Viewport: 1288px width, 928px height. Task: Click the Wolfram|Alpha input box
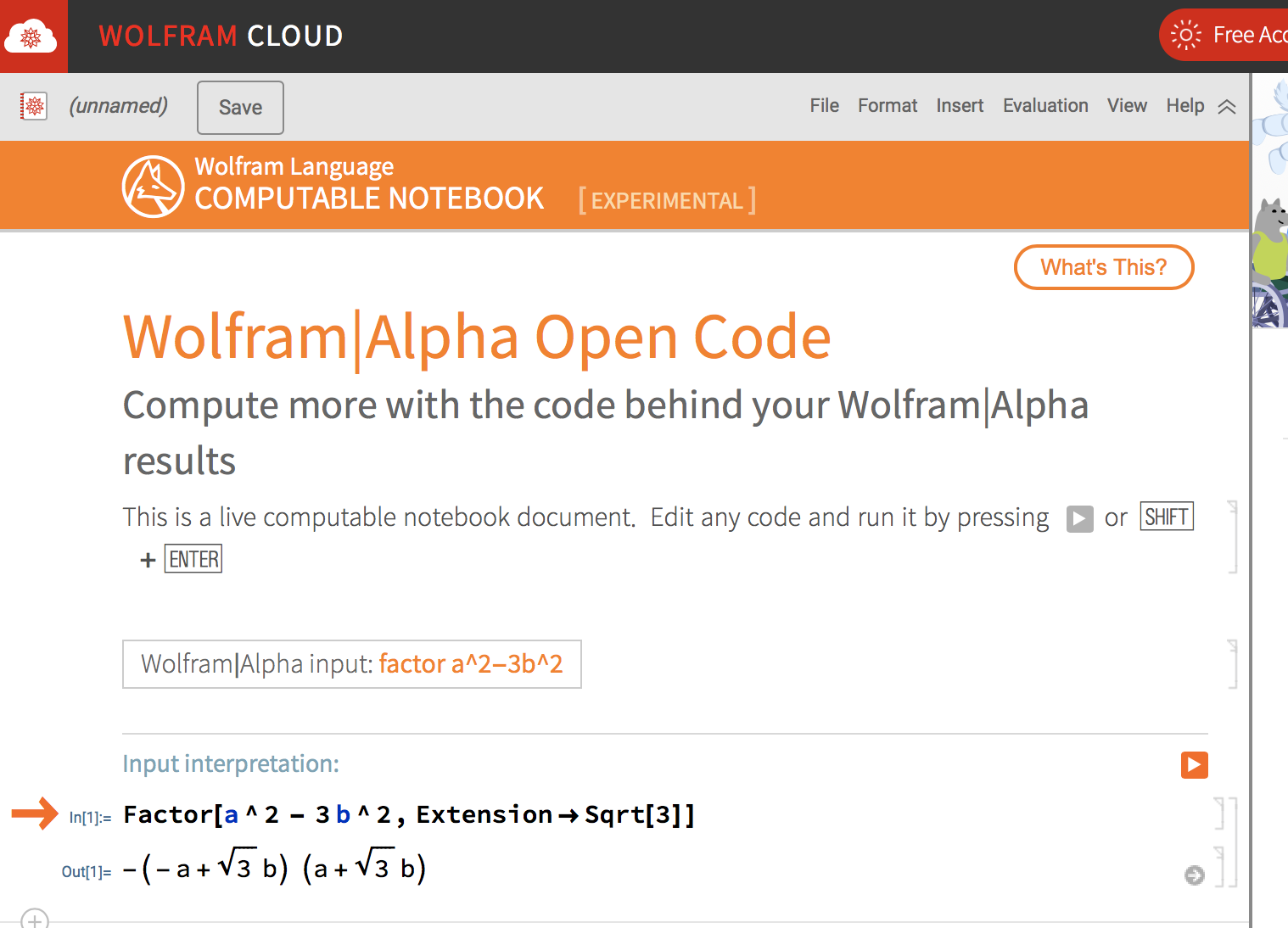[352, 664]
